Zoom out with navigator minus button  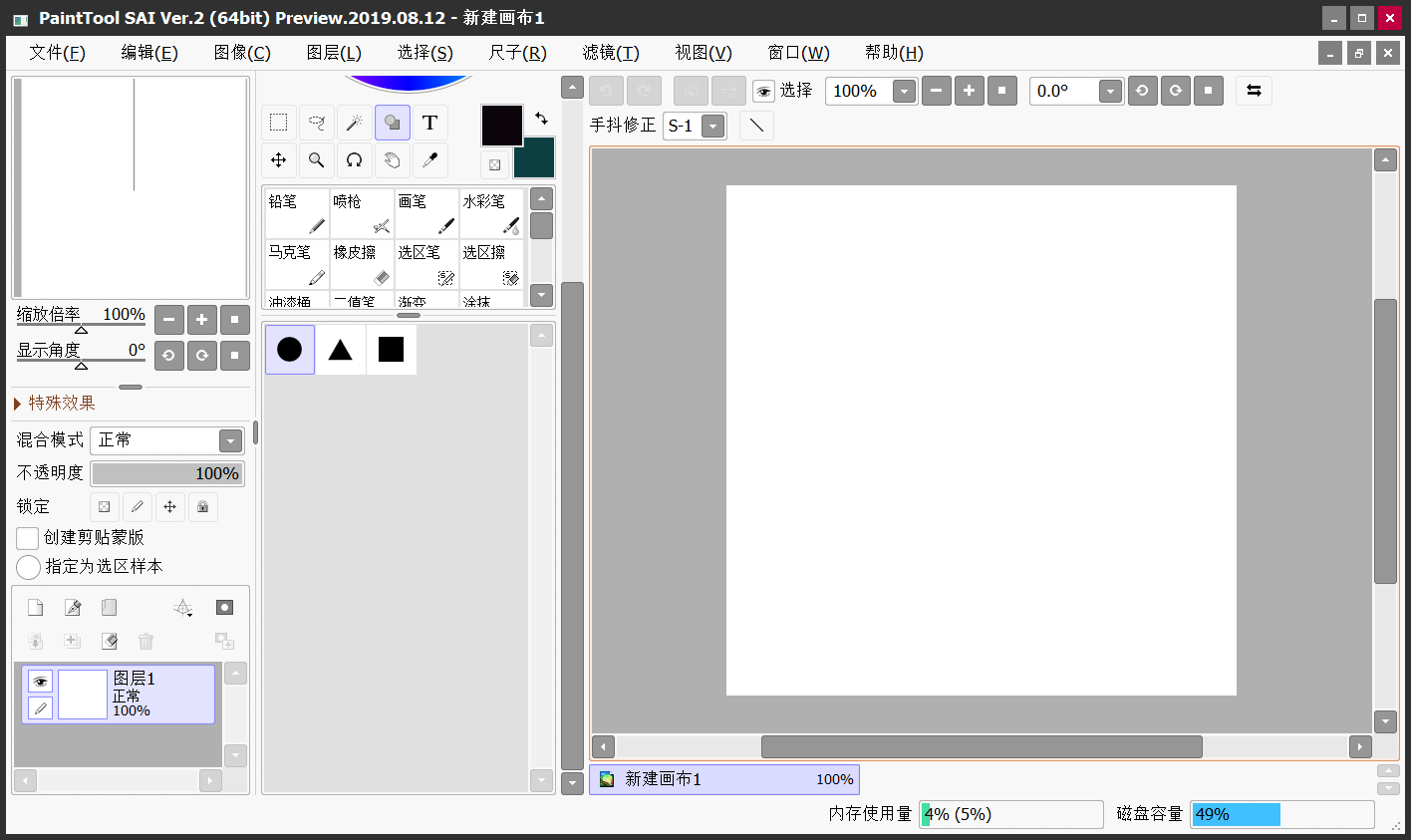[169, 320]
